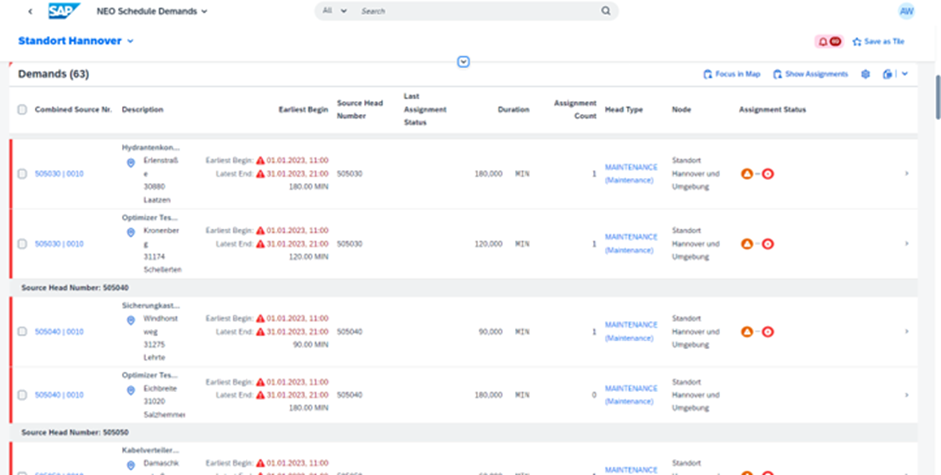Click orange status icon in Kronenberg row
Image resolution: width=941 pixels, height=475 pixels.
747,244
